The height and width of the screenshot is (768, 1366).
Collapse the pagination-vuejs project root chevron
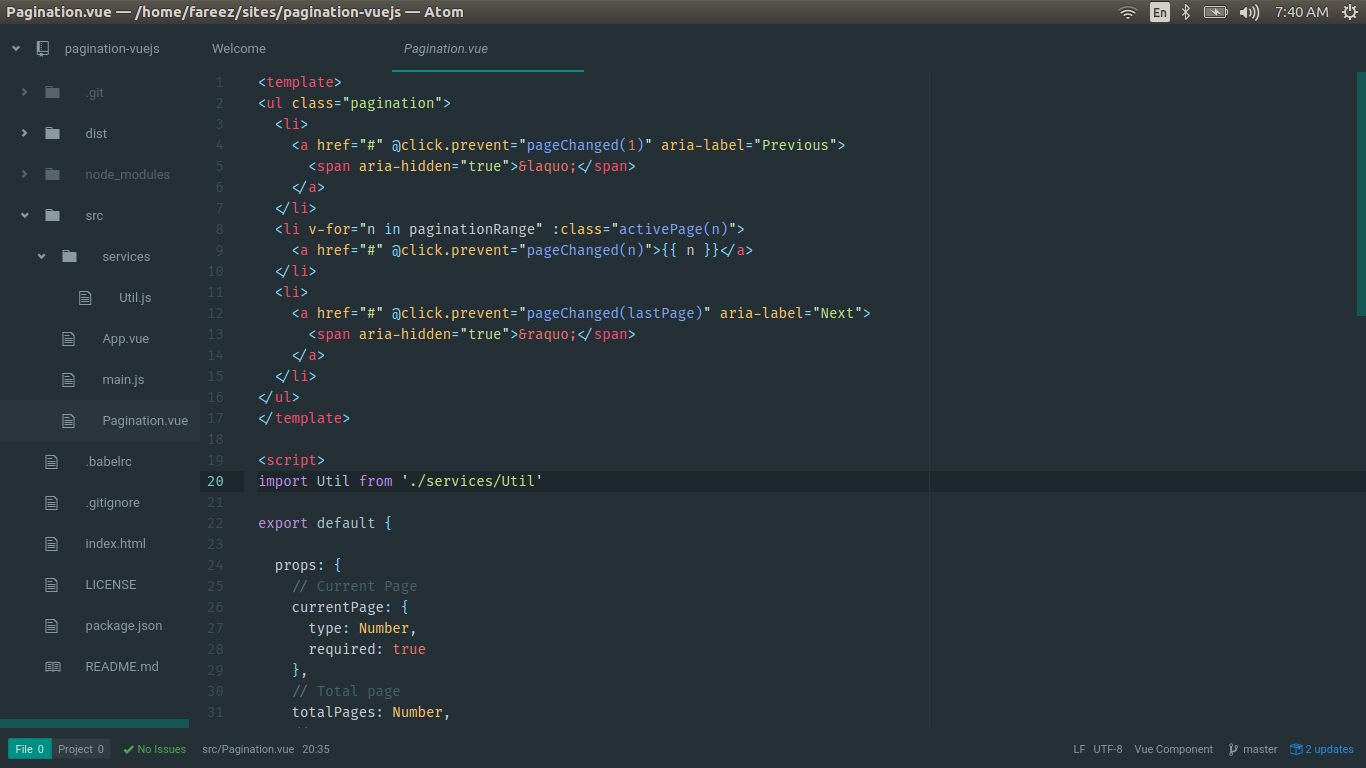click(x=16, y=48)
